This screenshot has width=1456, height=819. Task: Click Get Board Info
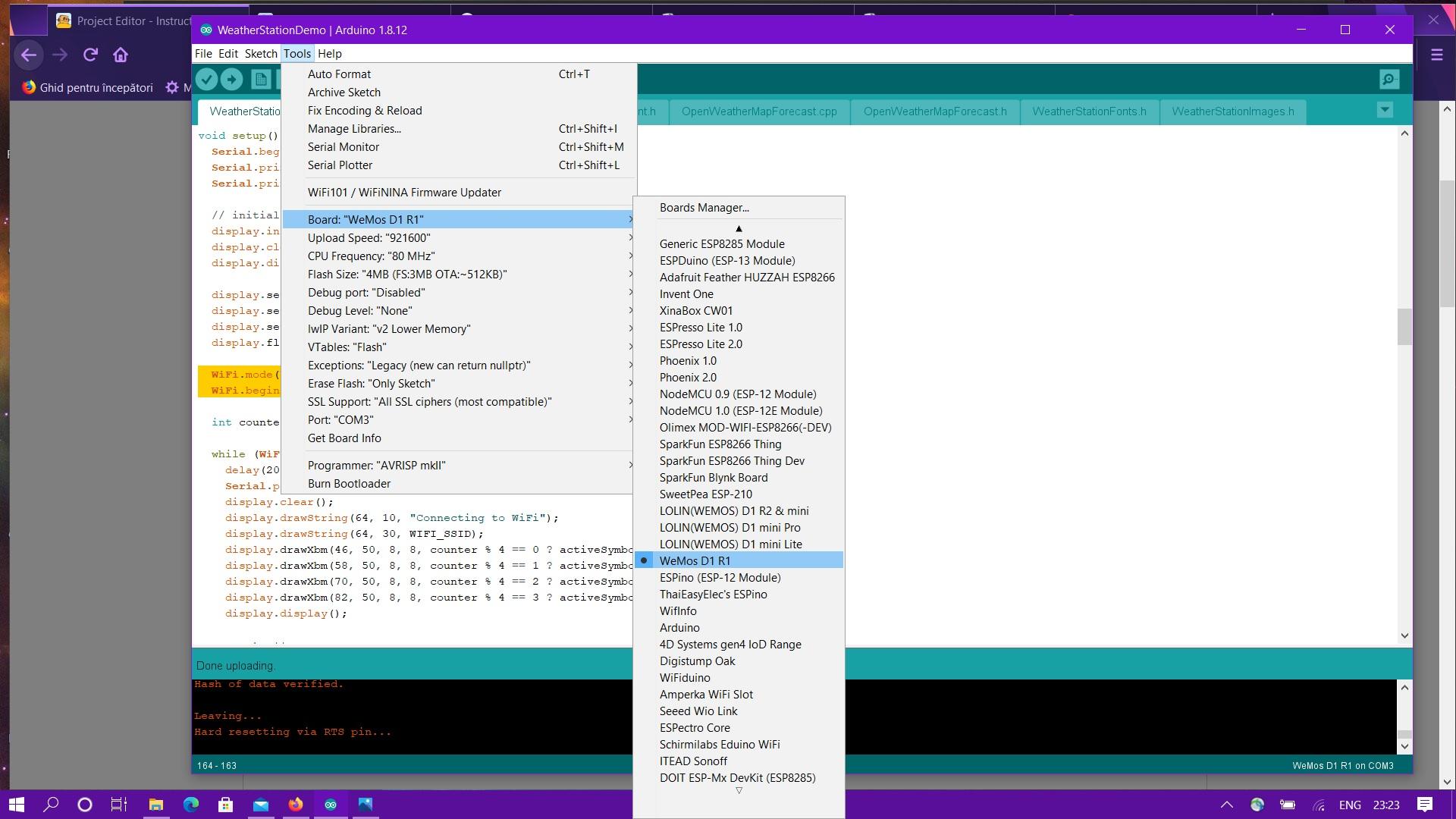[x=459, y=438]
